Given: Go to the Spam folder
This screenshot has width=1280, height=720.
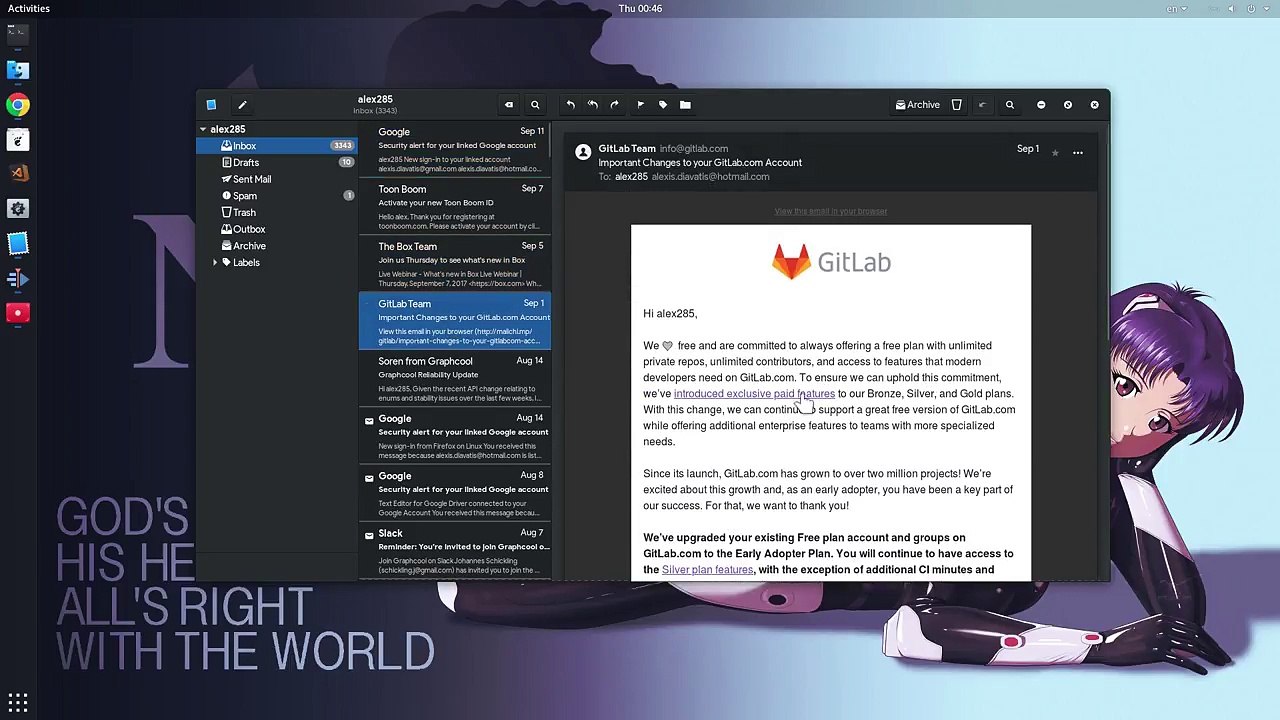Looking at the screenshot, I should pyautogui.click(x=277, y=196).
